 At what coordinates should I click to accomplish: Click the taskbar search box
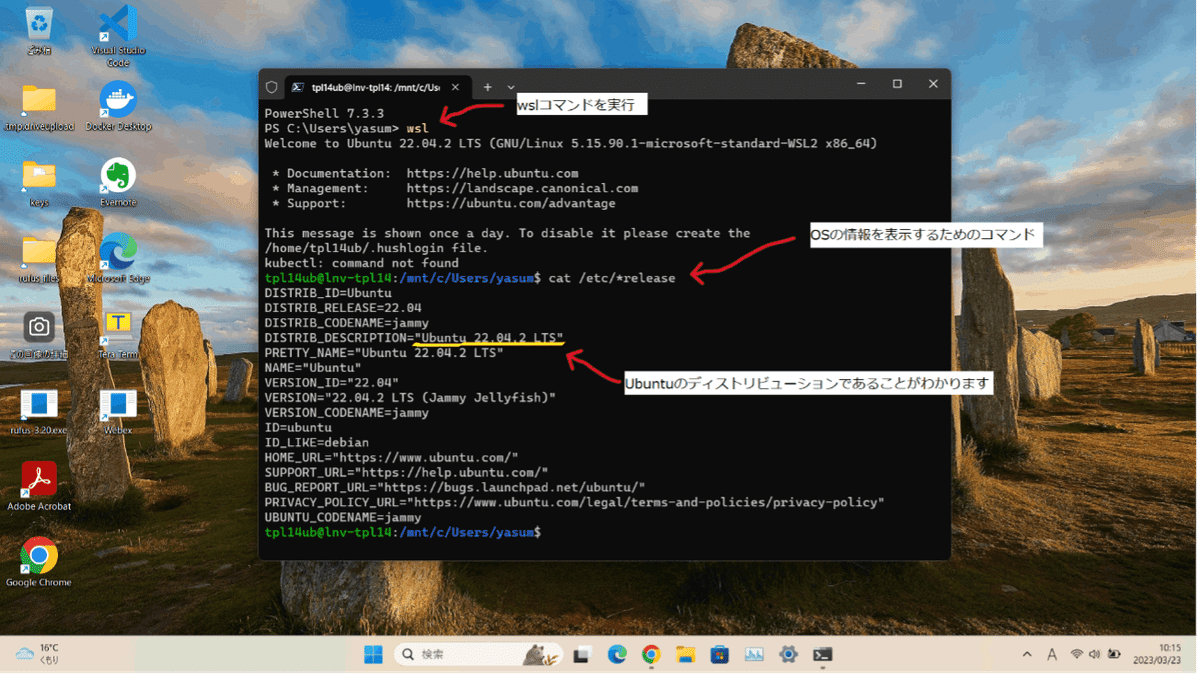(478, 654)
